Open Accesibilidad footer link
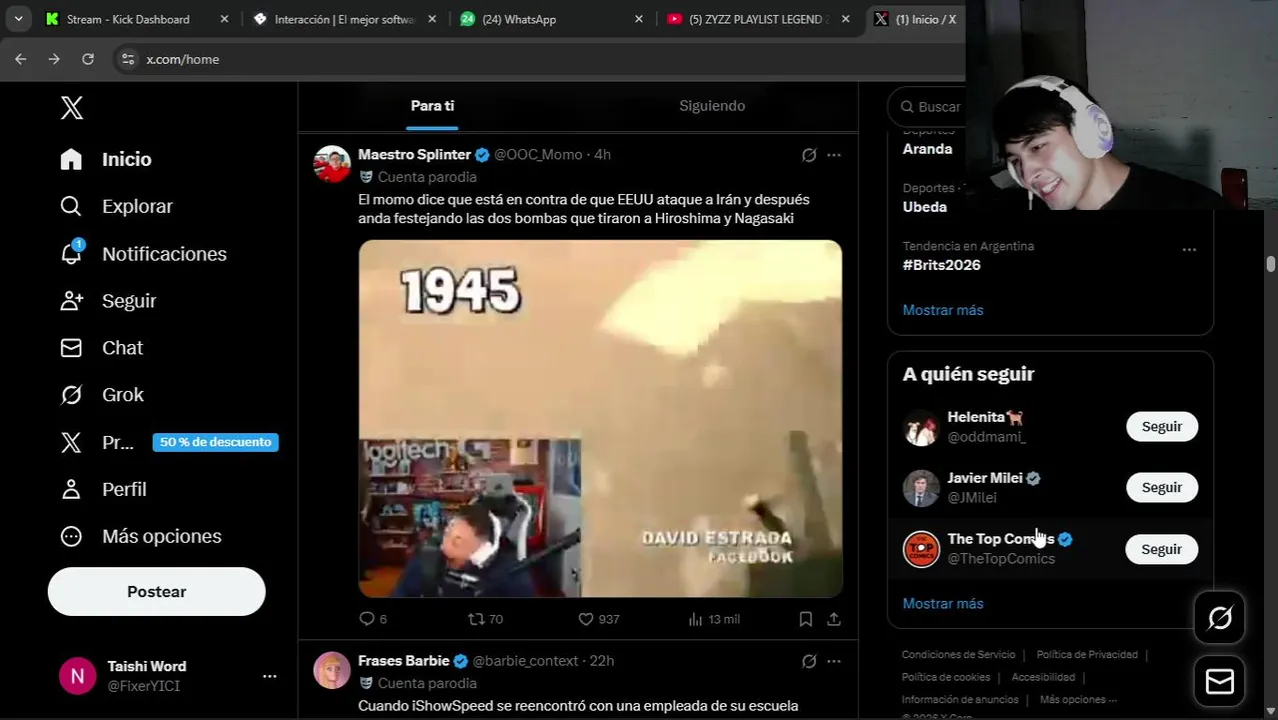1278x720 pixels. click(1043, 677)
